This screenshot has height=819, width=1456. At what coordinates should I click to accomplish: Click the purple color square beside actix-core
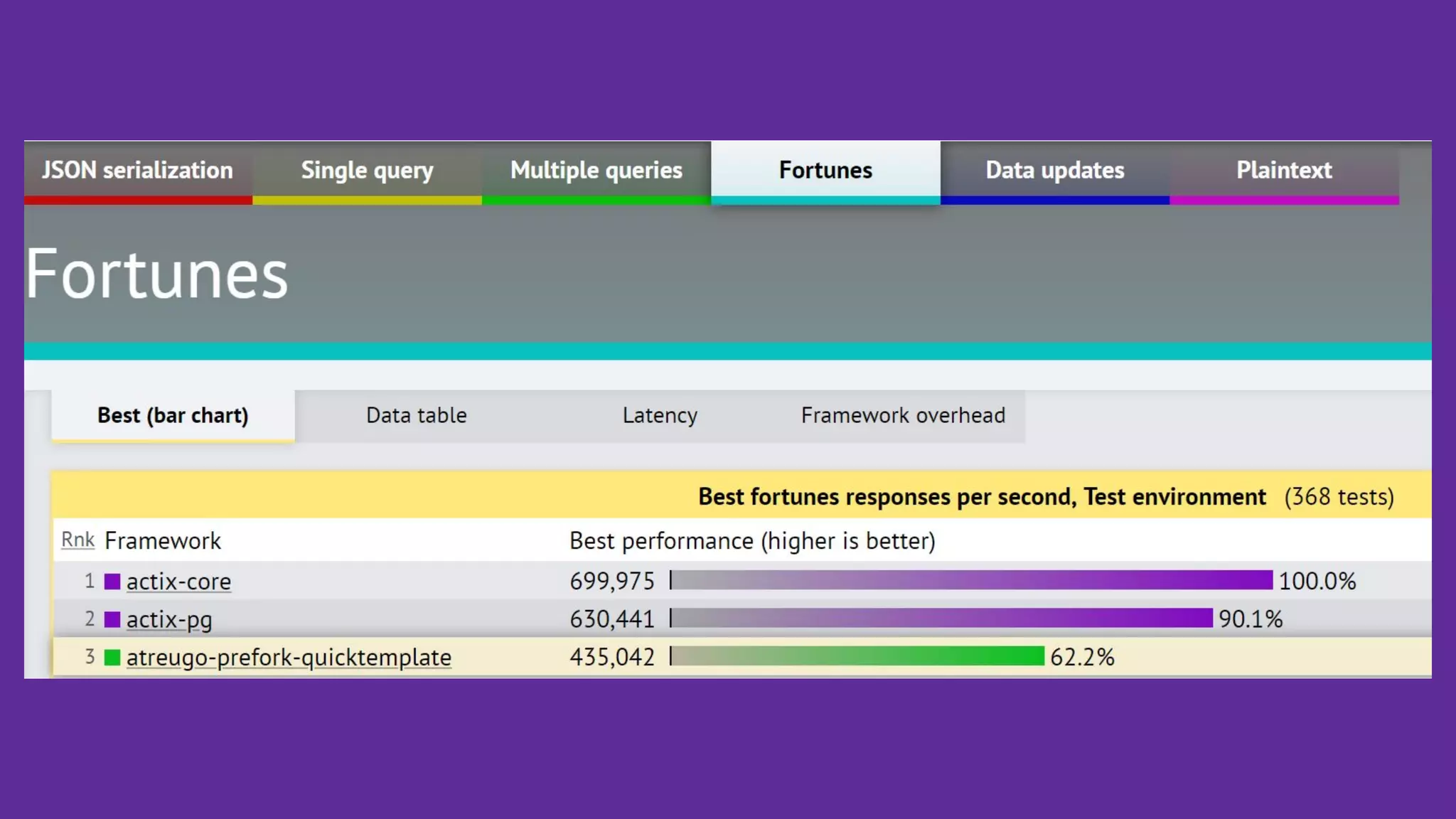[112, 582]
